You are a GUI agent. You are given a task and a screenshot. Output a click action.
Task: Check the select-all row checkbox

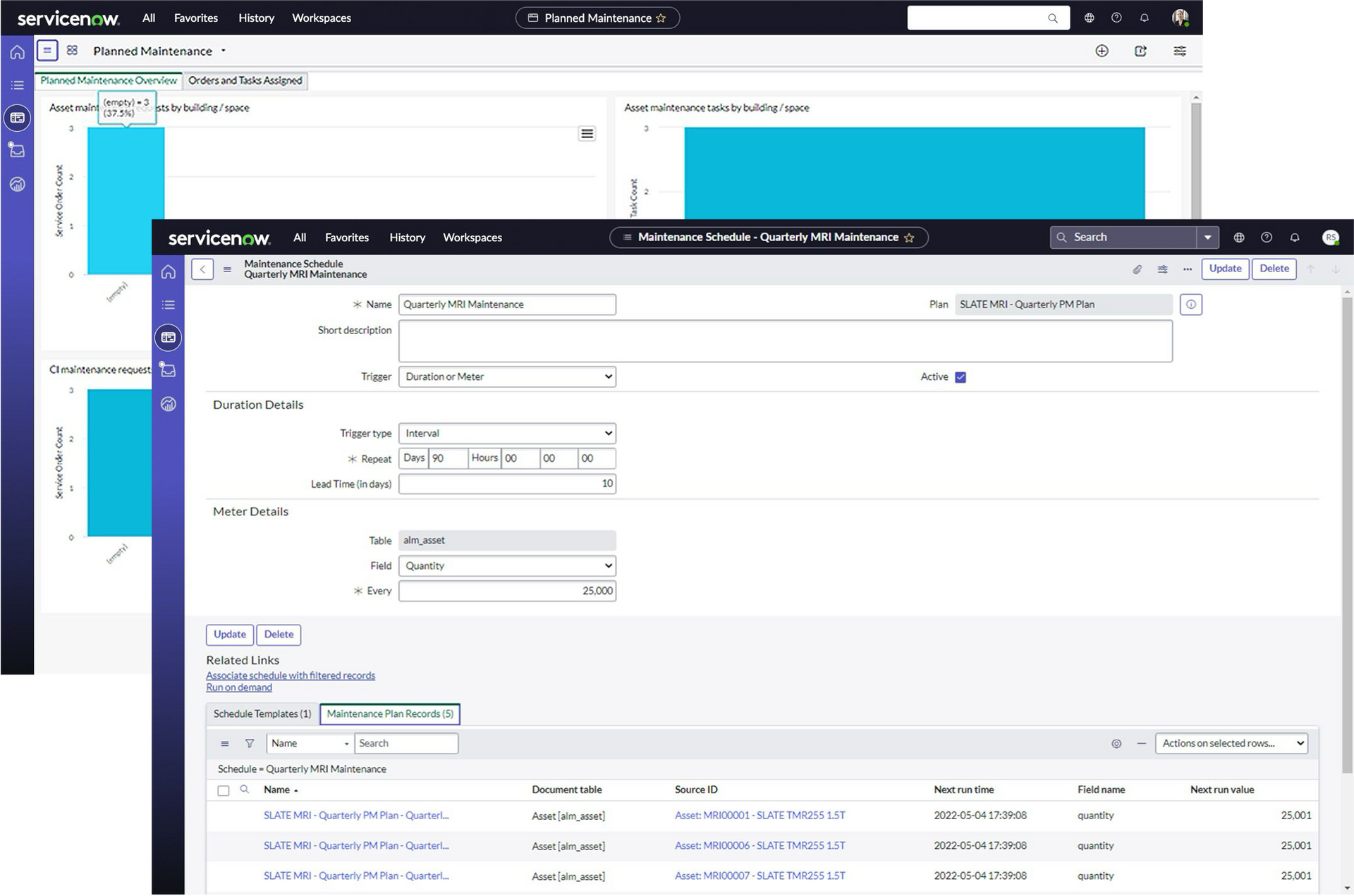(224, 790)
